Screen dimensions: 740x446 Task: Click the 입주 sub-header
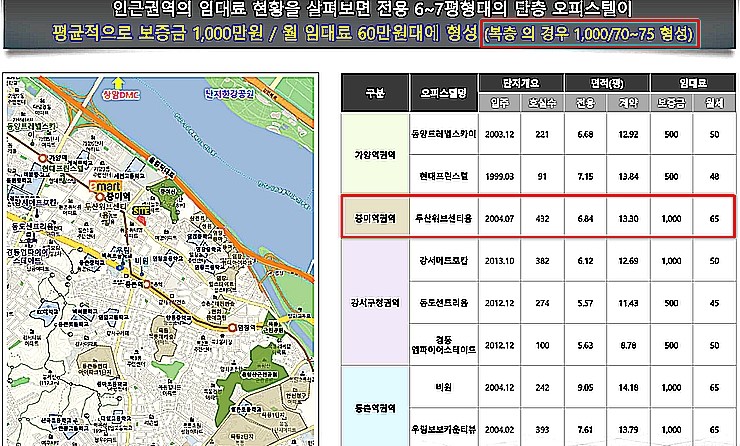499,102
